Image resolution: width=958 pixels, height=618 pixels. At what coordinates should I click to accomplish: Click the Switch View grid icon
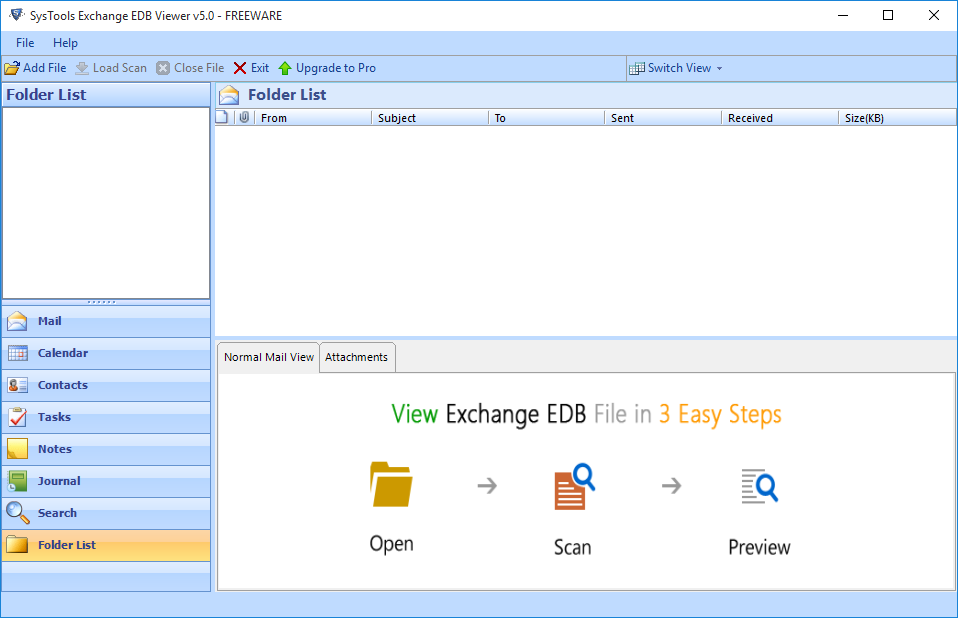tap(637, 68)
